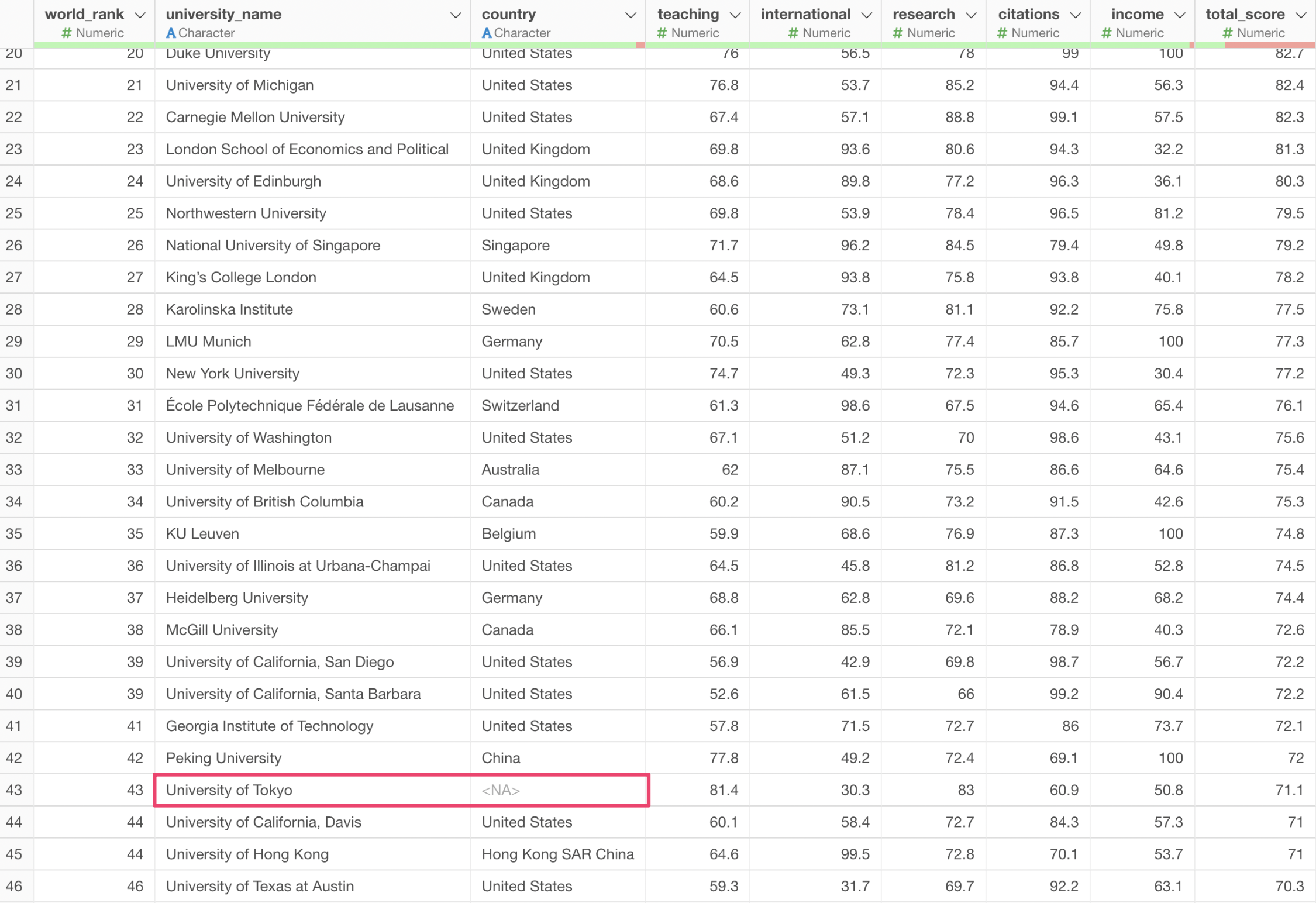Select the Heidelberg University cell
Viewport: 1316px width, 903px height.
coord(312,598)
